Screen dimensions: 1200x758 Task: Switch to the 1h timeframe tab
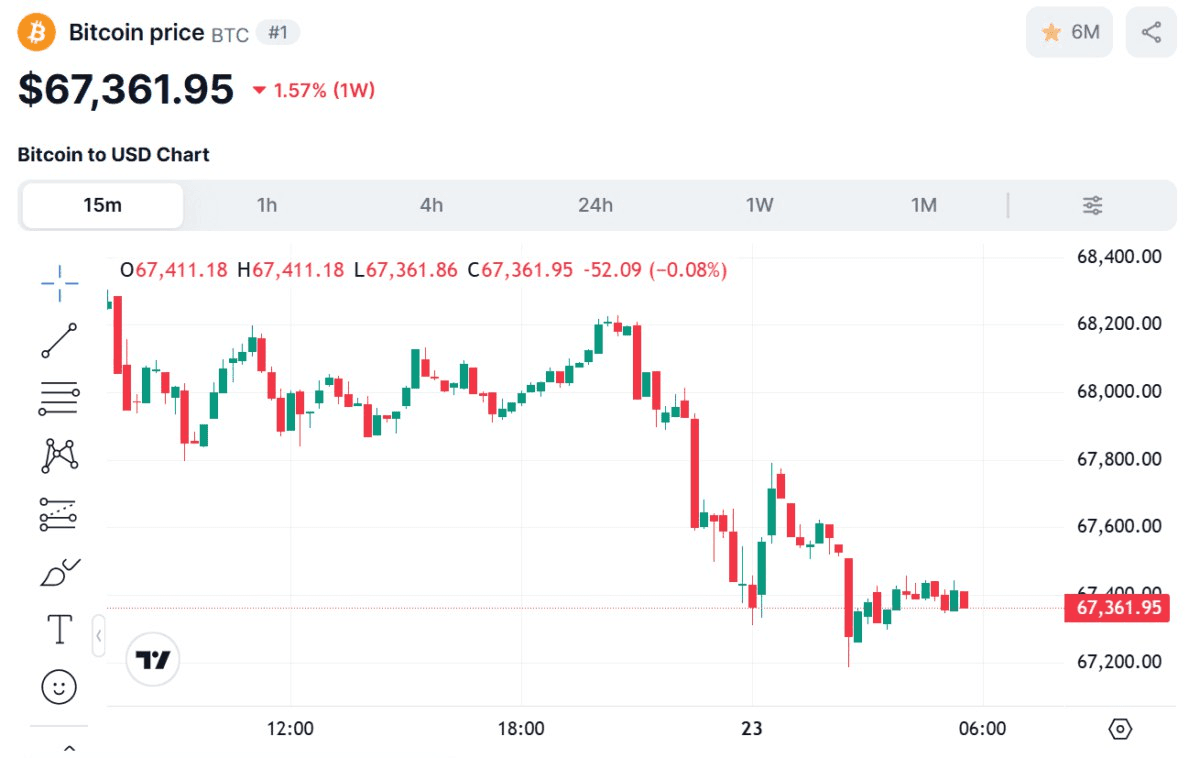tap(267, 206)
